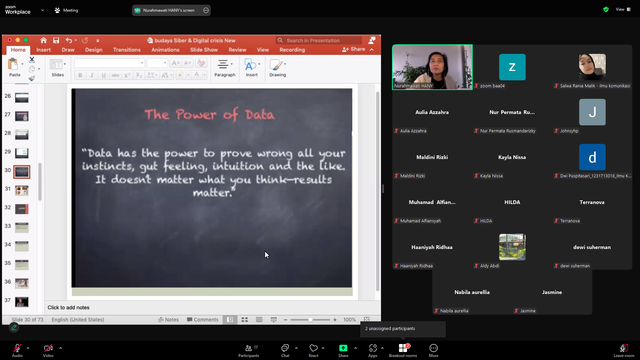The width and height of the screenshot is (640, 360).
Task: Click the Redo icon in title bar
Action: [85, 40]
